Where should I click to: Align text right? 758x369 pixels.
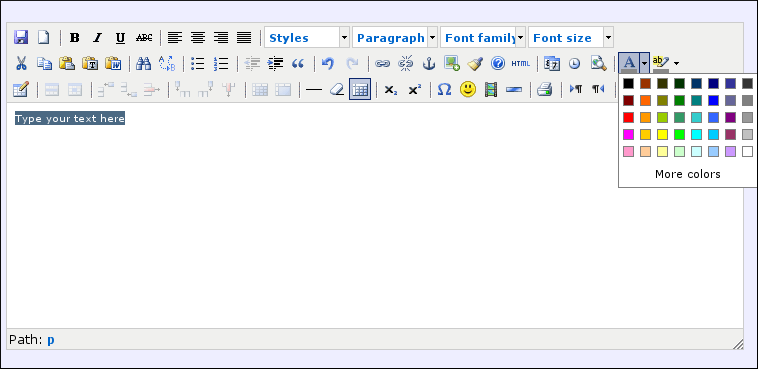(x=221, y=37)
